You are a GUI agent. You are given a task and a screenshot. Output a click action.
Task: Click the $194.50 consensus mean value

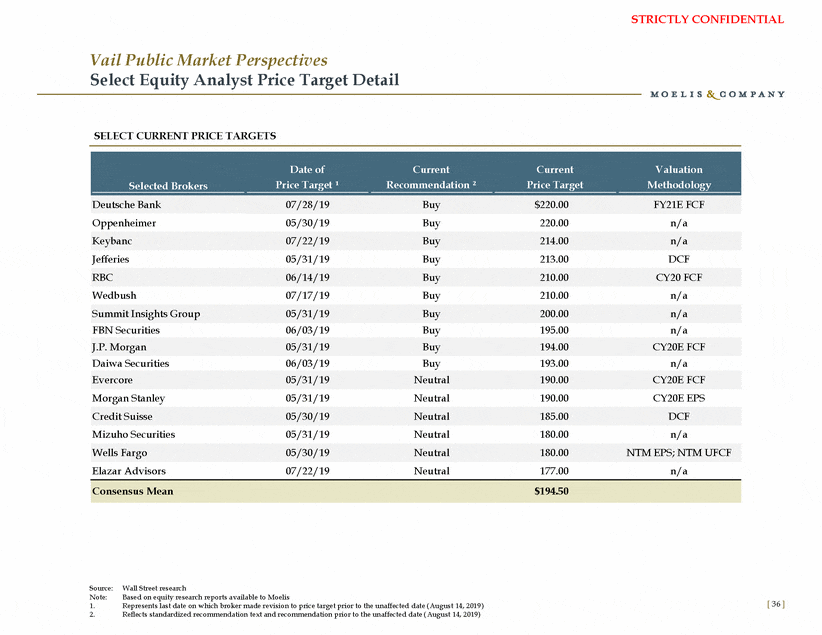pos(551,491)
